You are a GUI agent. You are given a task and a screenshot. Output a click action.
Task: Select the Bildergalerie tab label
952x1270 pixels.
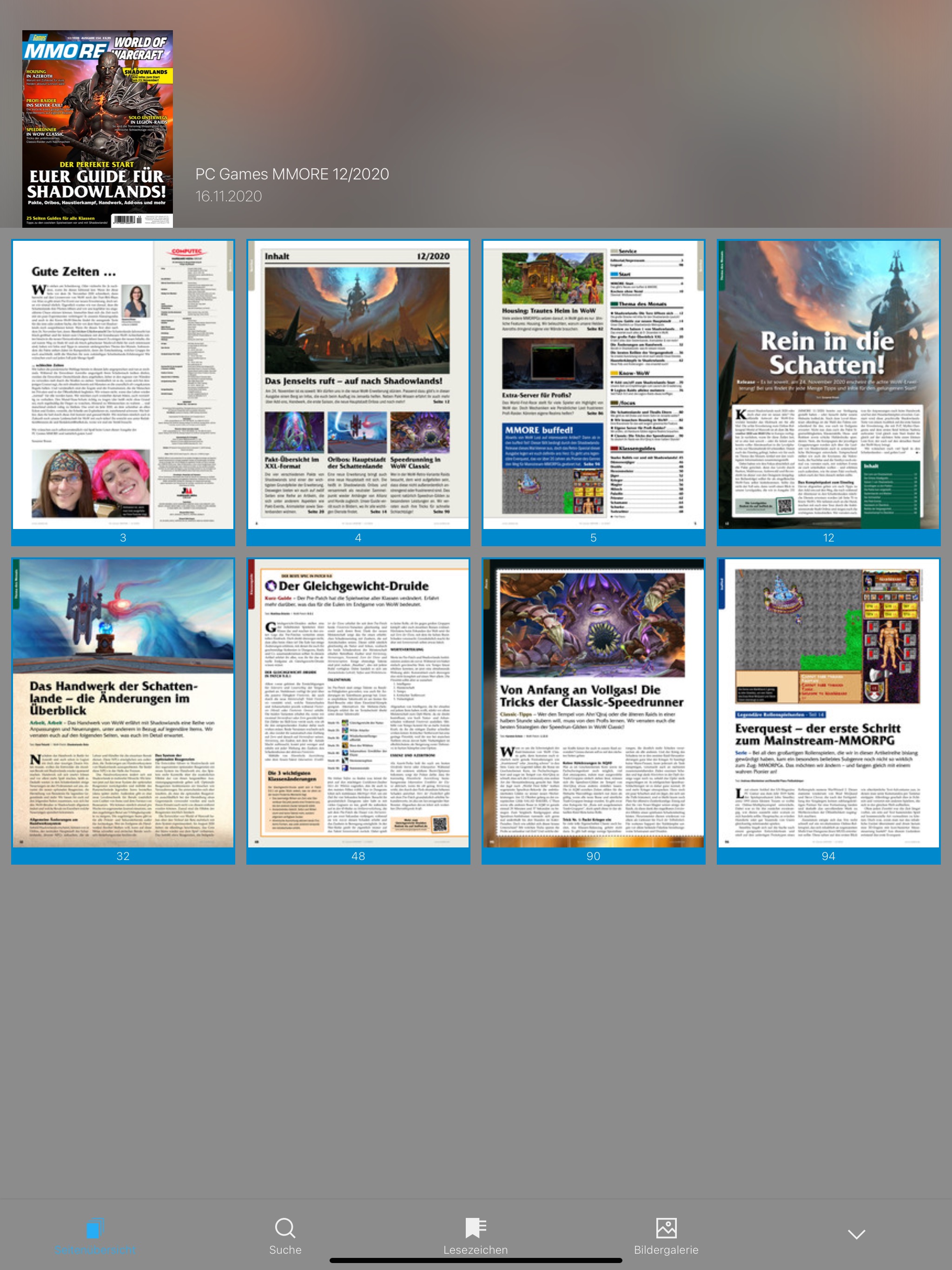pos(666,1250)
